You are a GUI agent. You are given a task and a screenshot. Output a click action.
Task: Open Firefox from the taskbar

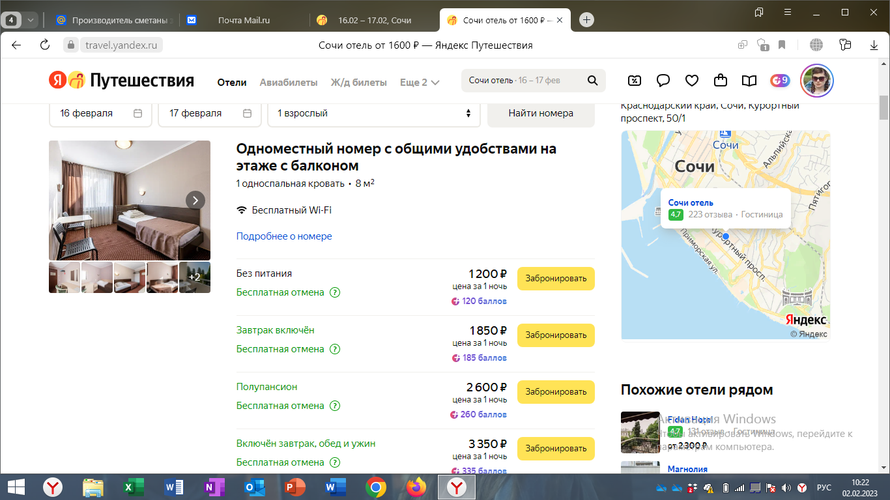pos(416,487)
